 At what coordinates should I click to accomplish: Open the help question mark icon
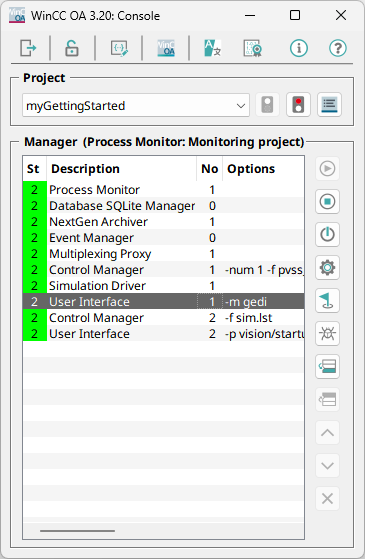[338, 48]
